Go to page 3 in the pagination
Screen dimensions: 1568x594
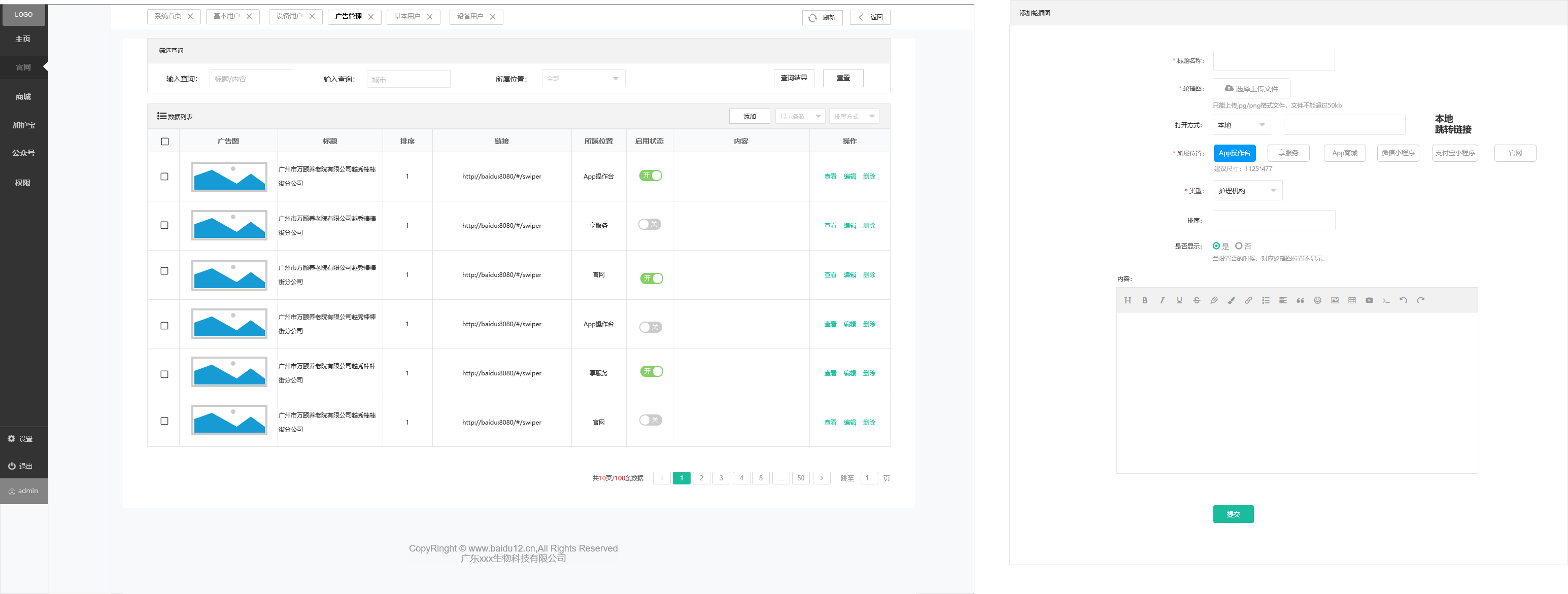721,478
